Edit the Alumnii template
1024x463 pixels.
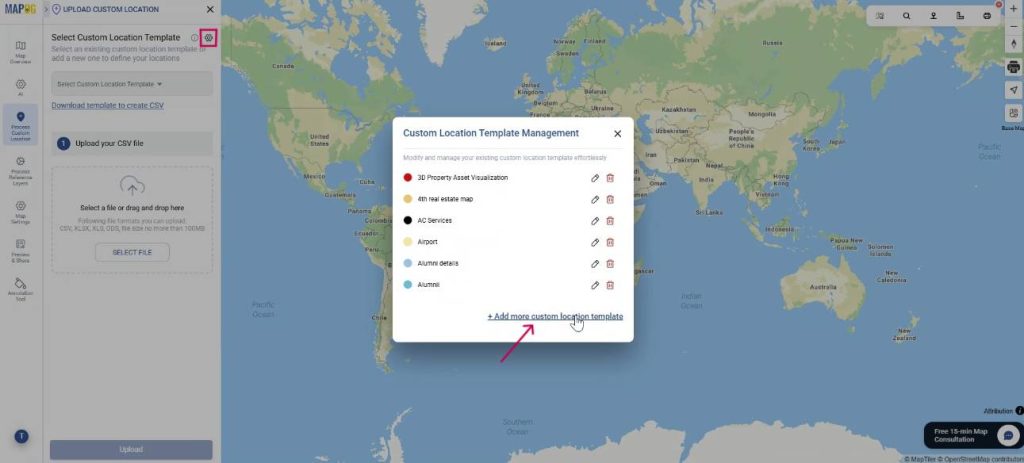pos(595,285)
